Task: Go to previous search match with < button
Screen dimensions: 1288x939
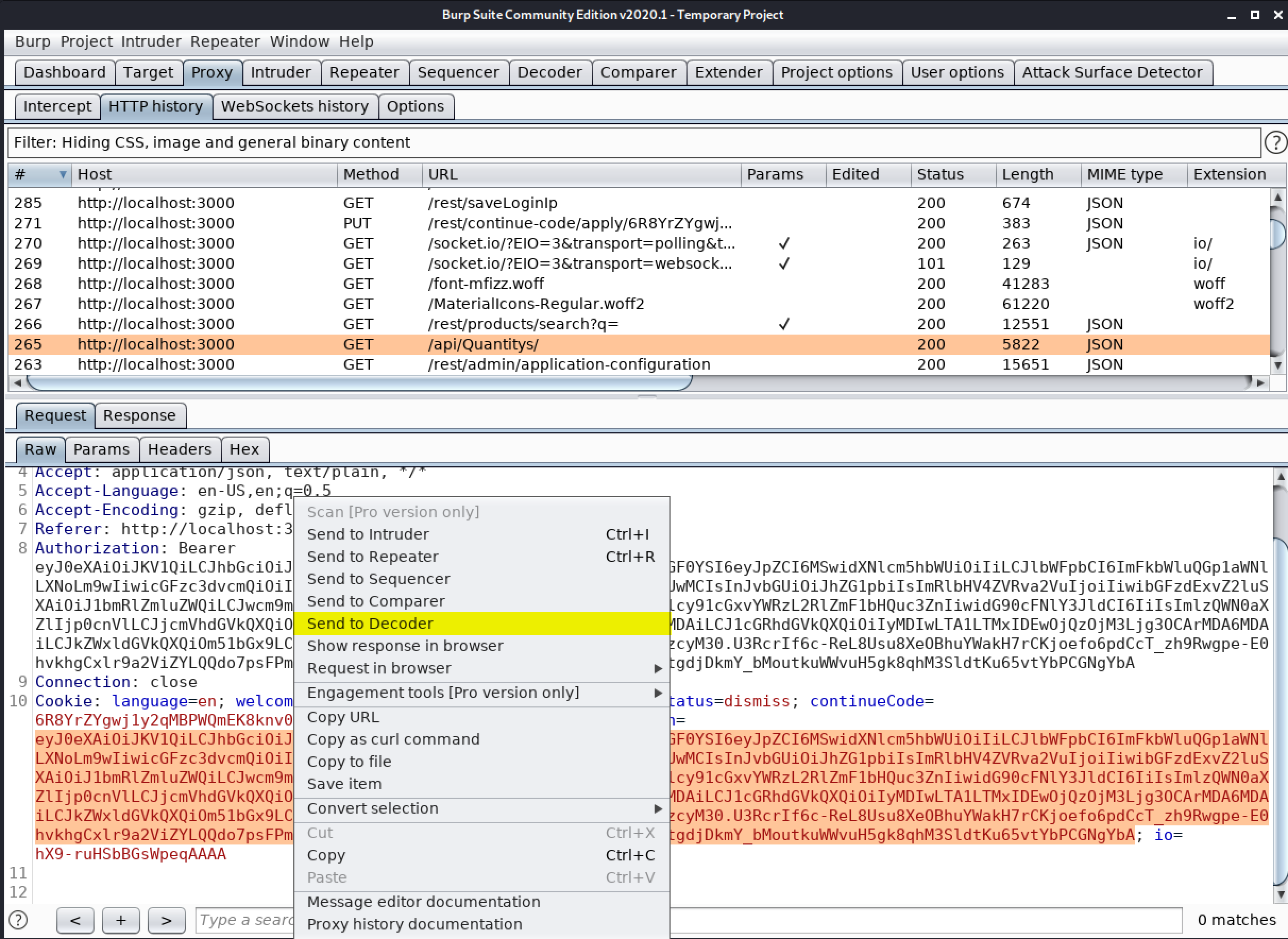Action: point(75,920)
